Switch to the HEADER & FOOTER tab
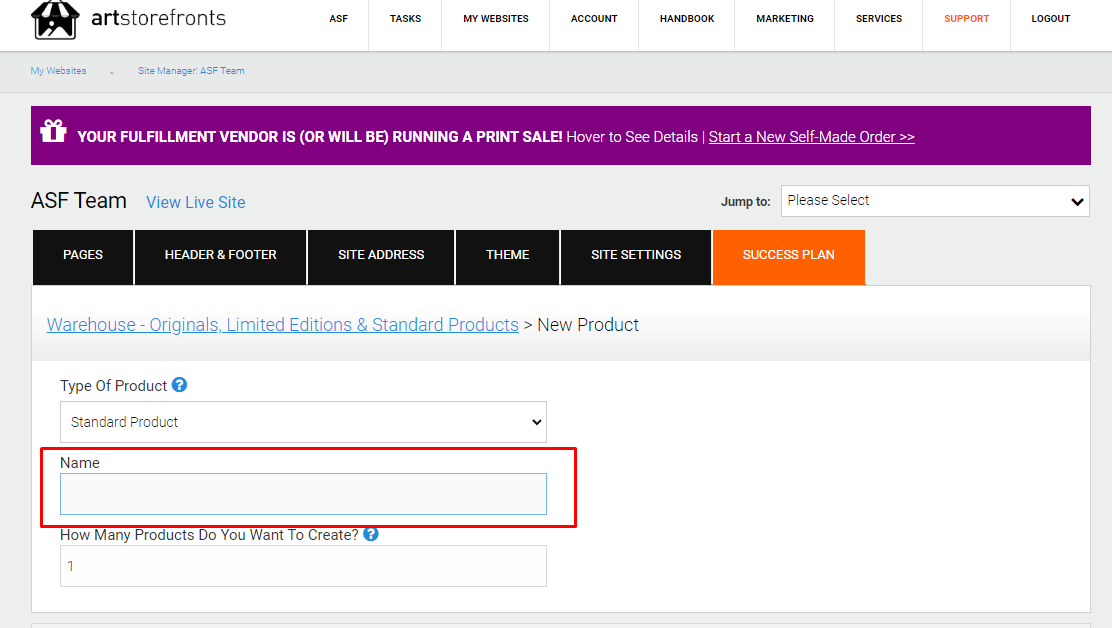This screenshot has width=1112, height=628. click(x=221, y=255)
